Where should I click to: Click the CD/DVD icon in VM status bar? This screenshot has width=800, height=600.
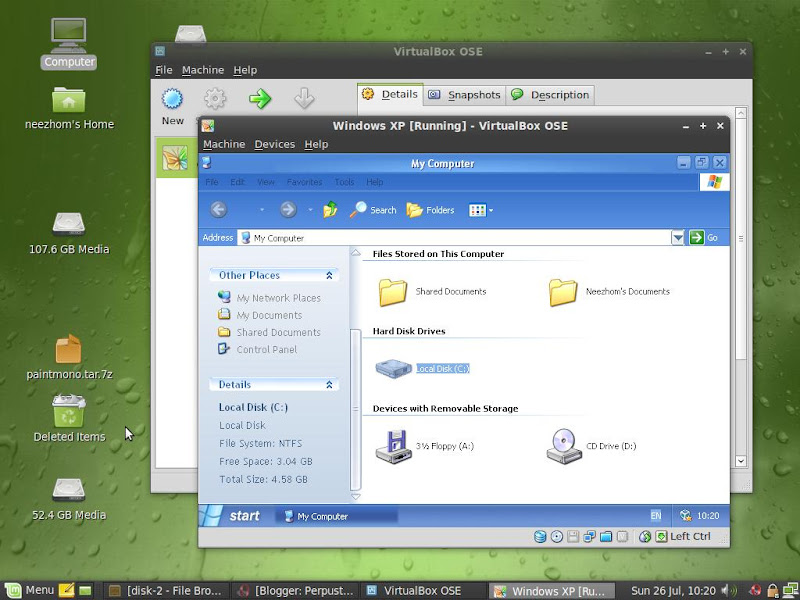(x=557, y=536)
